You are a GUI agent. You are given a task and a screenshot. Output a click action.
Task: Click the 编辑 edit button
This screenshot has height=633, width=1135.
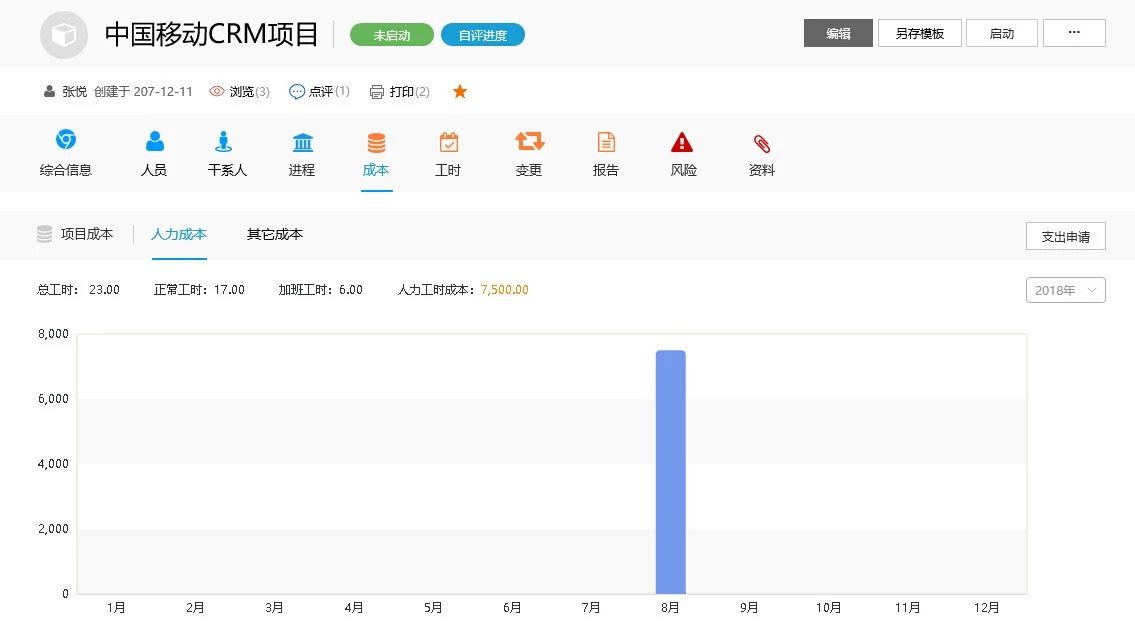click(838, 33)
